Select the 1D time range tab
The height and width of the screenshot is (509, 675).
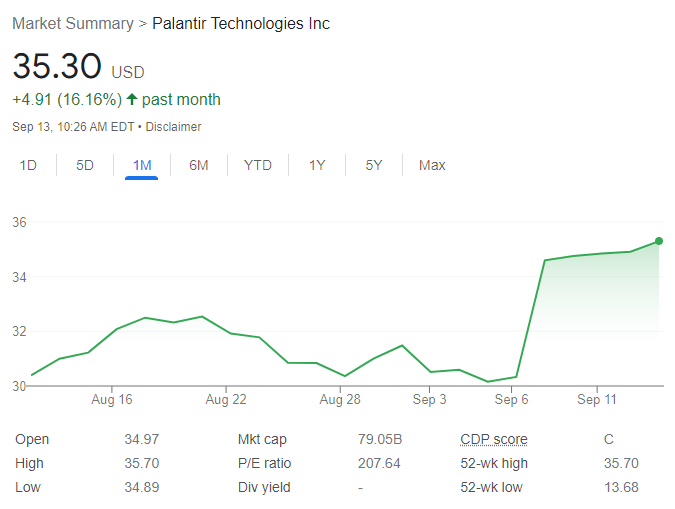pos(28,165)
